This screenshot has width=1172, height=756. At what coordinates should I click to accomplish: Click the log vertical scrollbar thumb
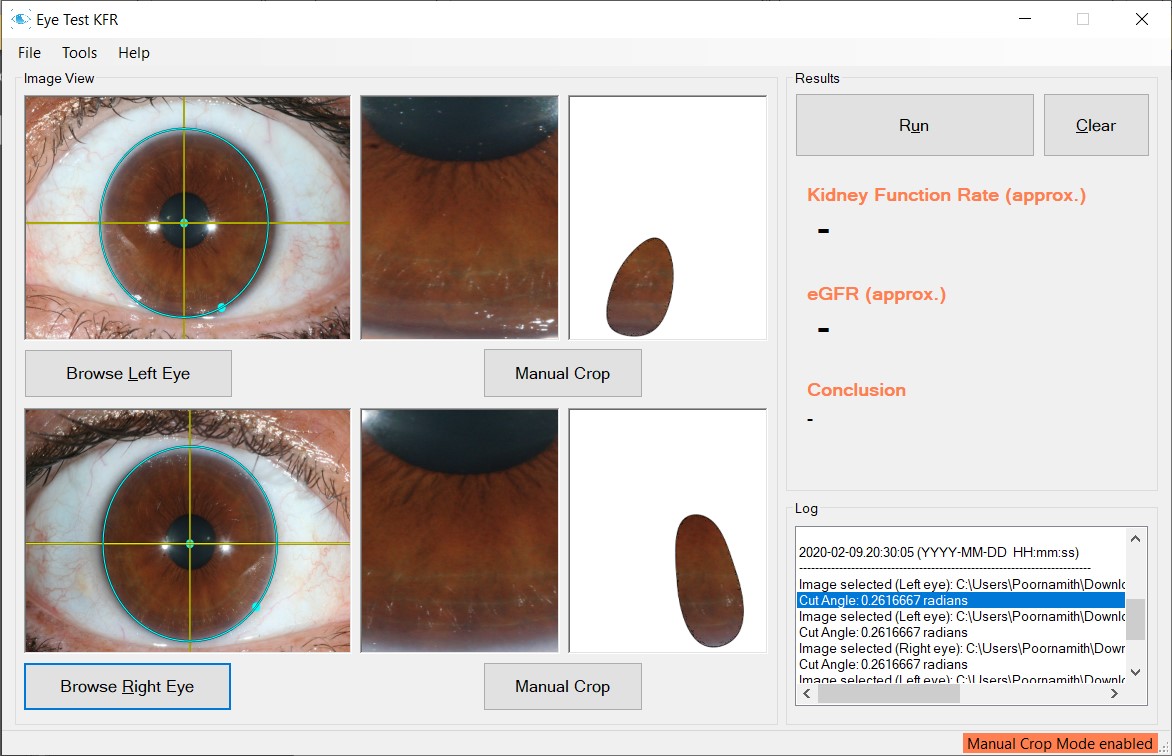[1135, 619]
